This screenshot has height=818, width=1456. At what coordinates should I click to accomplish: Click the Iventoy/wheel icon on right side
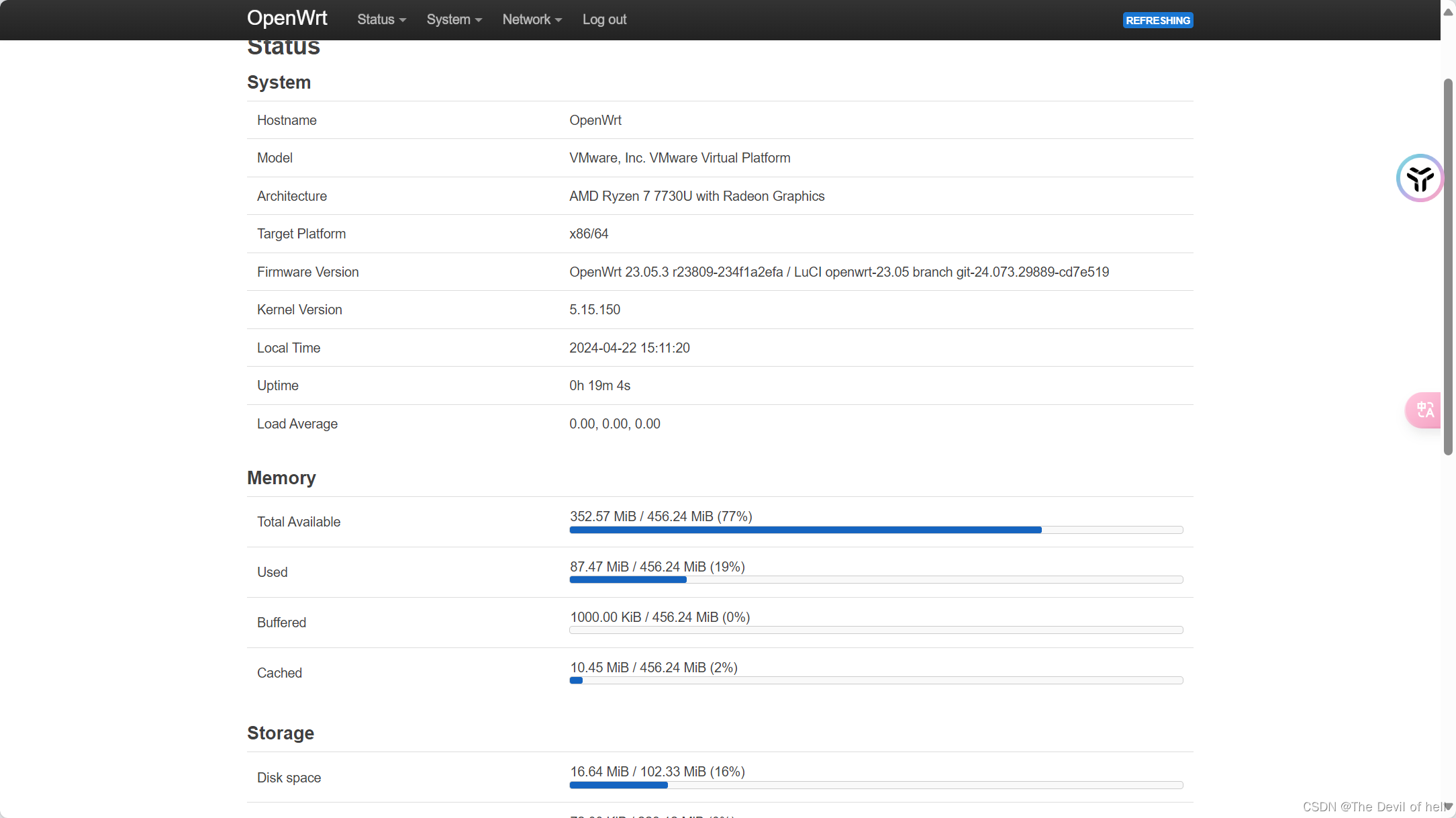[x=1419, y=178]
